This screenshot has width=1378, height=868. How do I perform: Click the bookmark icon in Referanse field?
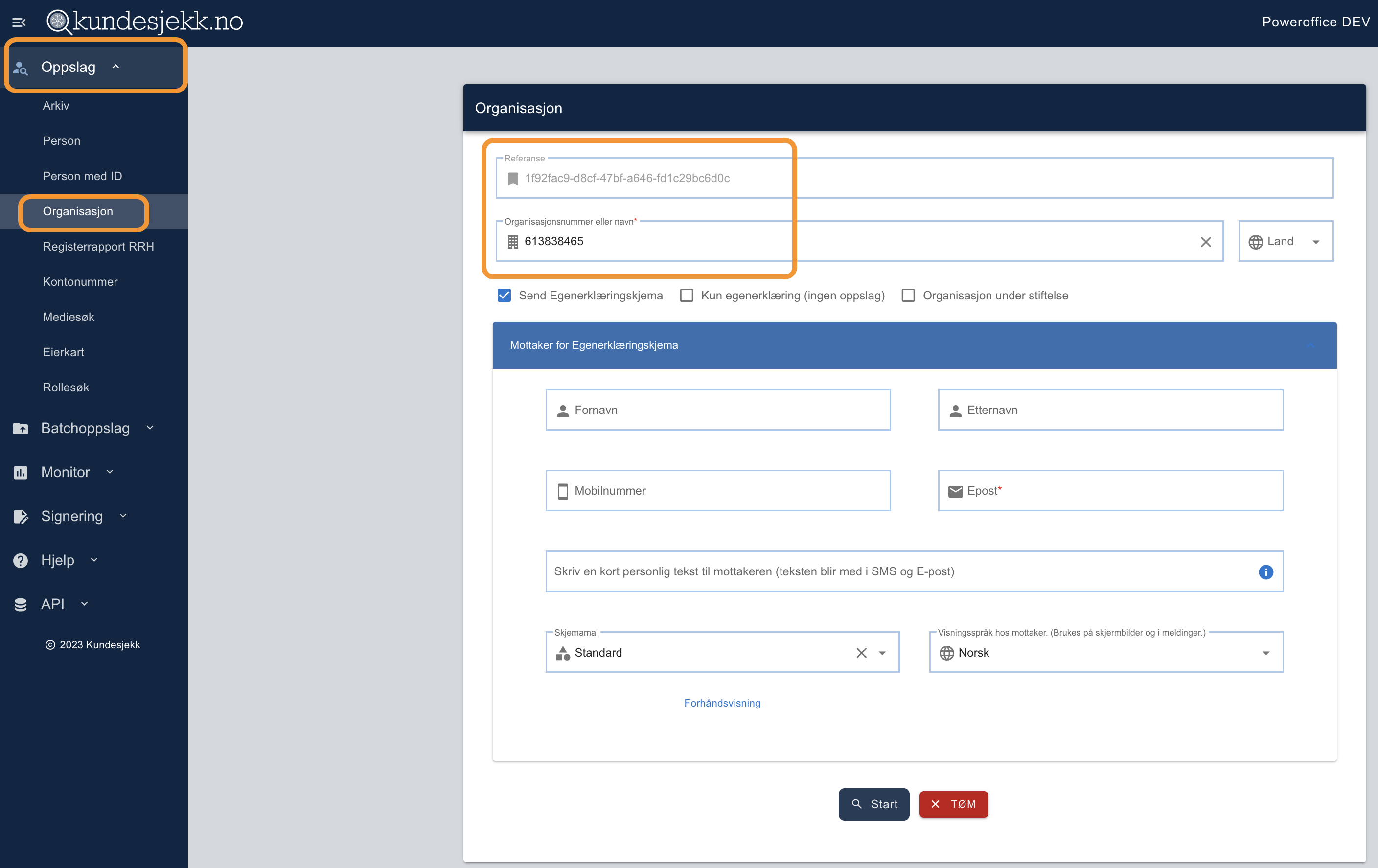[x=513, y=179]
